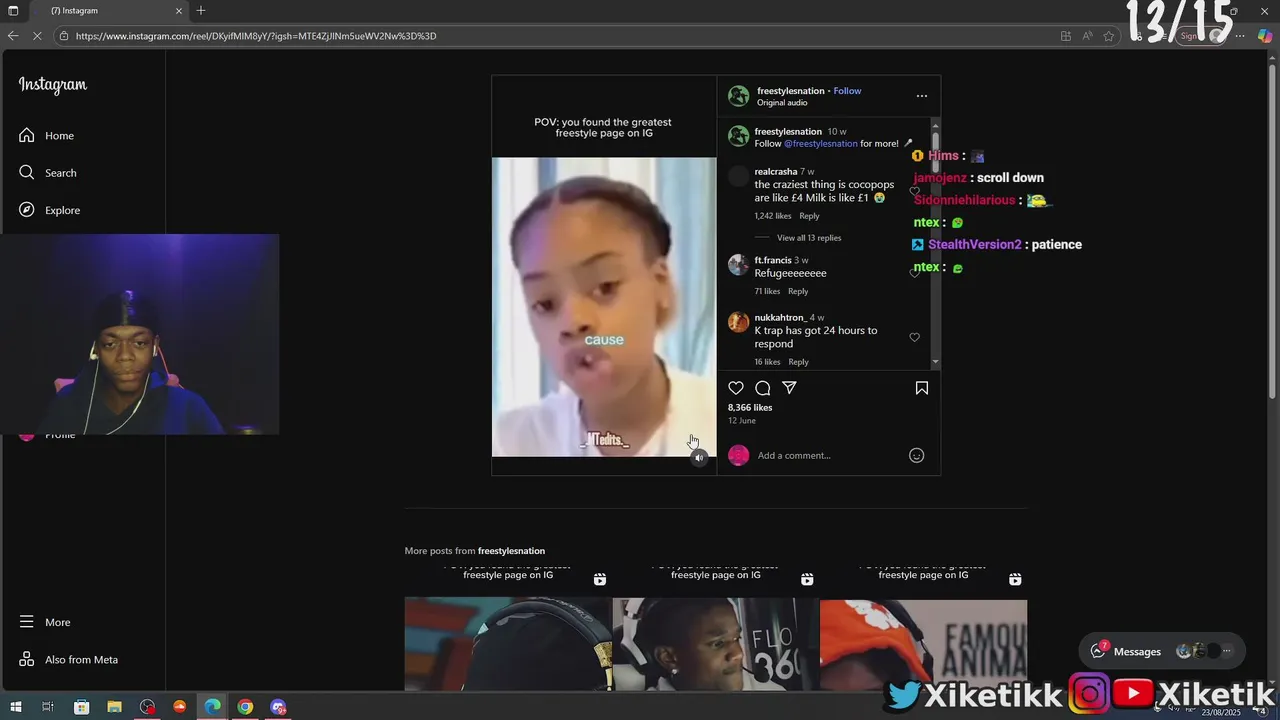1280x720 pixels.
Task: View site information lock icon
Action: (x=64, y=36)
